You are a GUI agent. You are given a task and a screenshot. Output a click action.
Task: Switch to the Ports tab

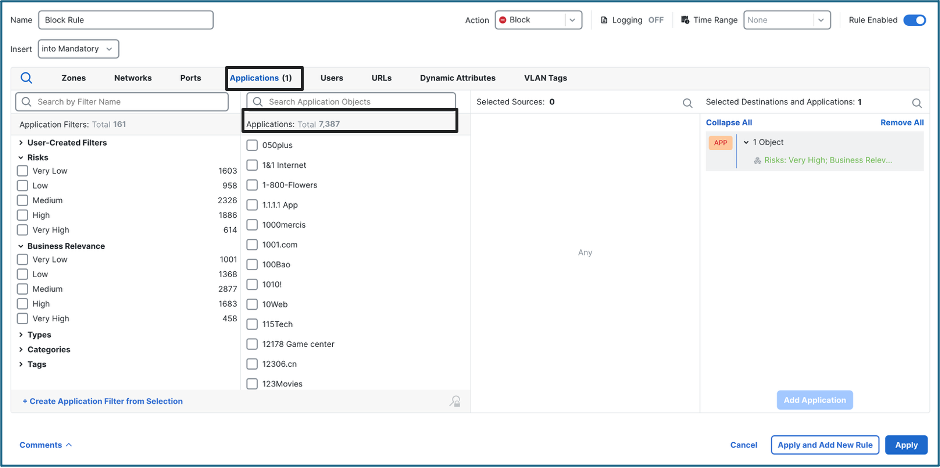(191, 78)
